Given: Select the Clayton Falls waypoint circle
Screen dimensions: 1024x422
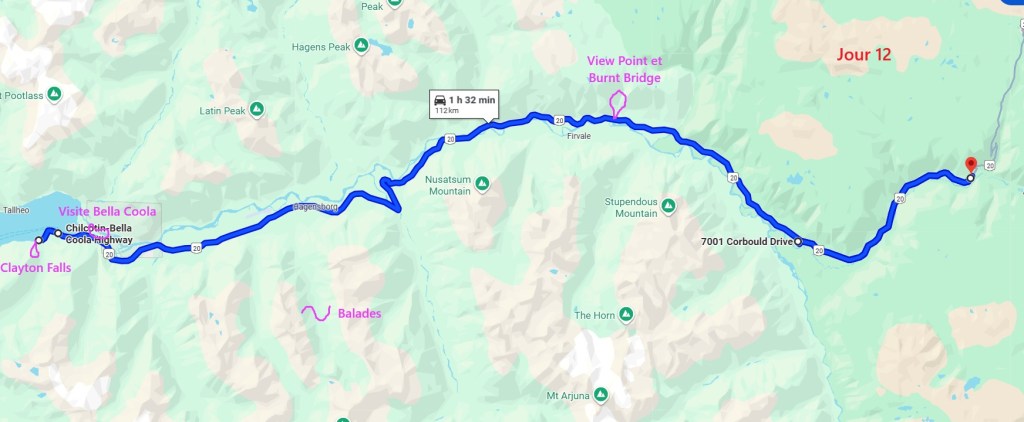Looking at the screenshot, I should click(39, 240).
